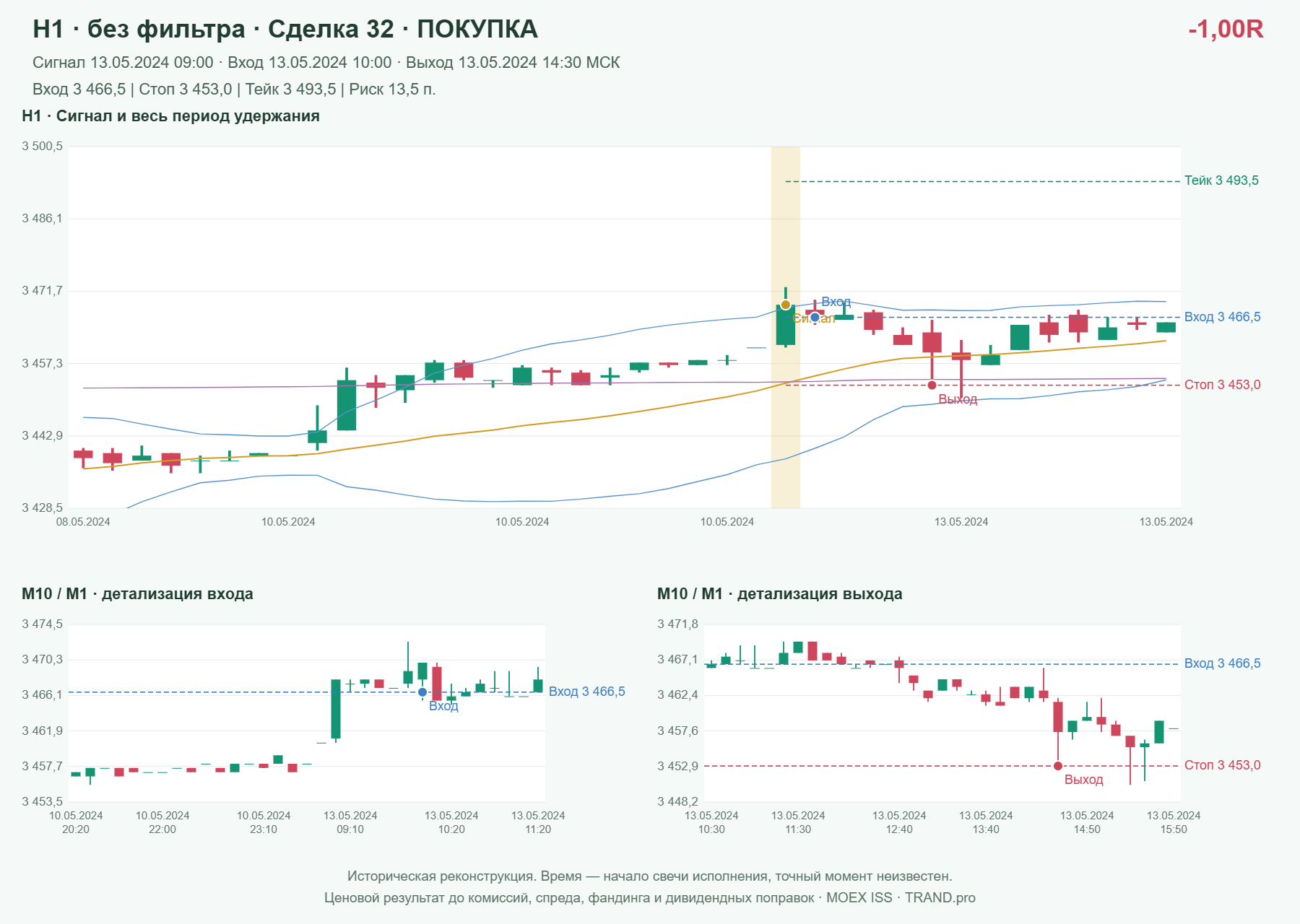The height and width of the screenshot is (924, 1300).
Task: Click the '13.05.2024 14:50' time label
Action: 1087,822
